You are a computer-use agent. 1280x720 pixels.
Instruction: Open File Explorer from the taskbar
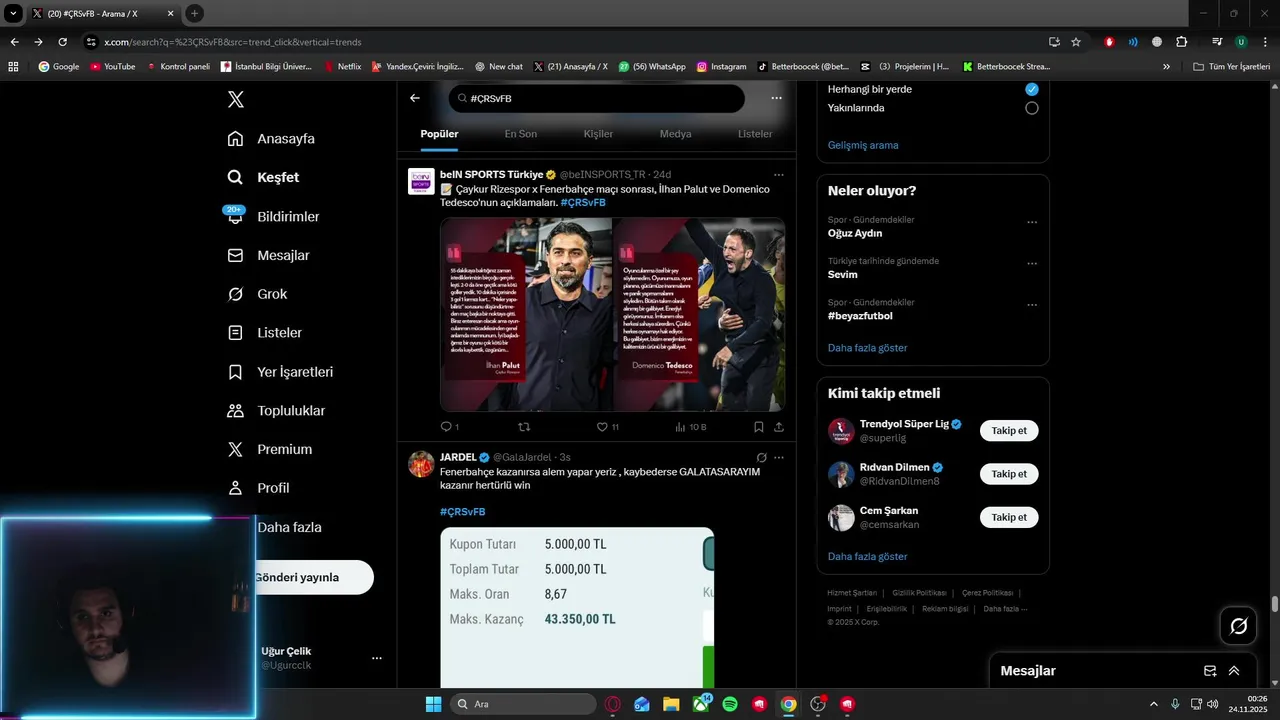click(x=671, y=704)
